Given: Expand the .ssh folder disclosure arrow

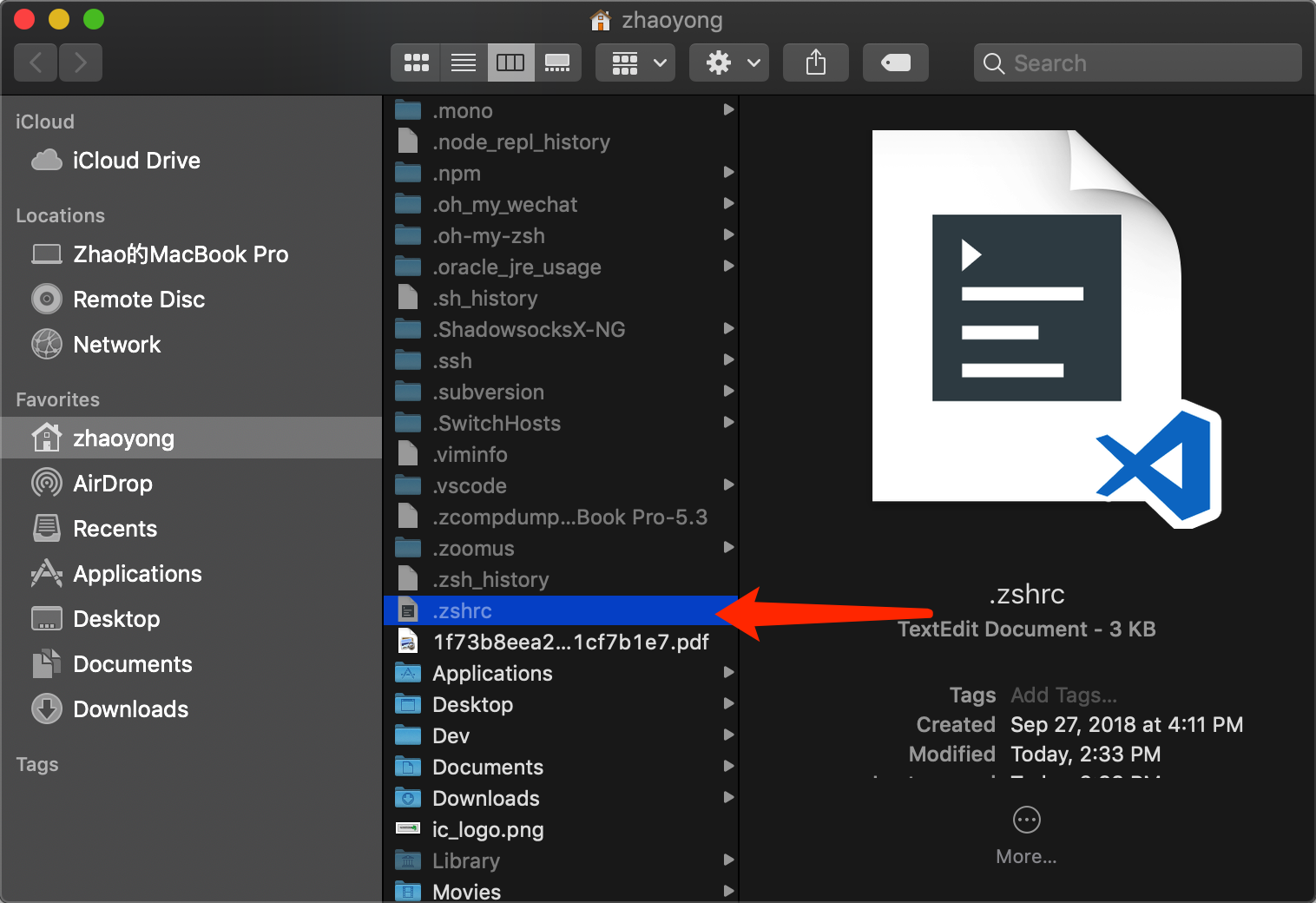Looking at the screenshot, I should [727, 359].
